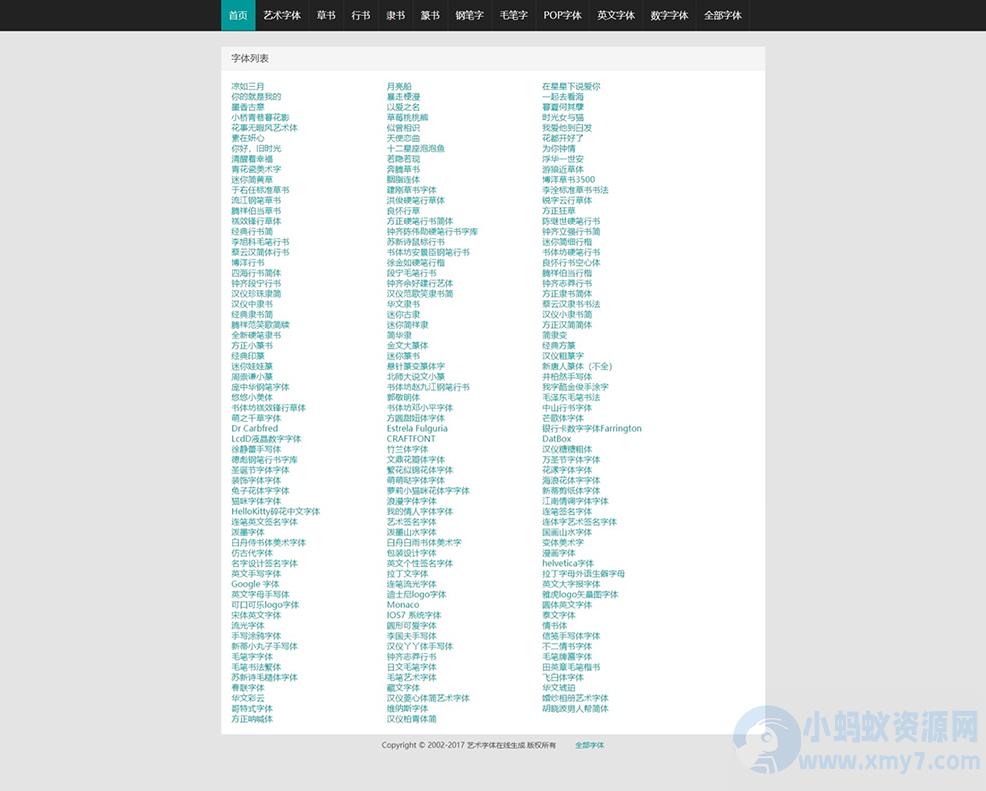Viewport: 986px width, 791px height.
Task: Choose the 雅虎logo矢量图字体 link
Action: pos(580,595)
